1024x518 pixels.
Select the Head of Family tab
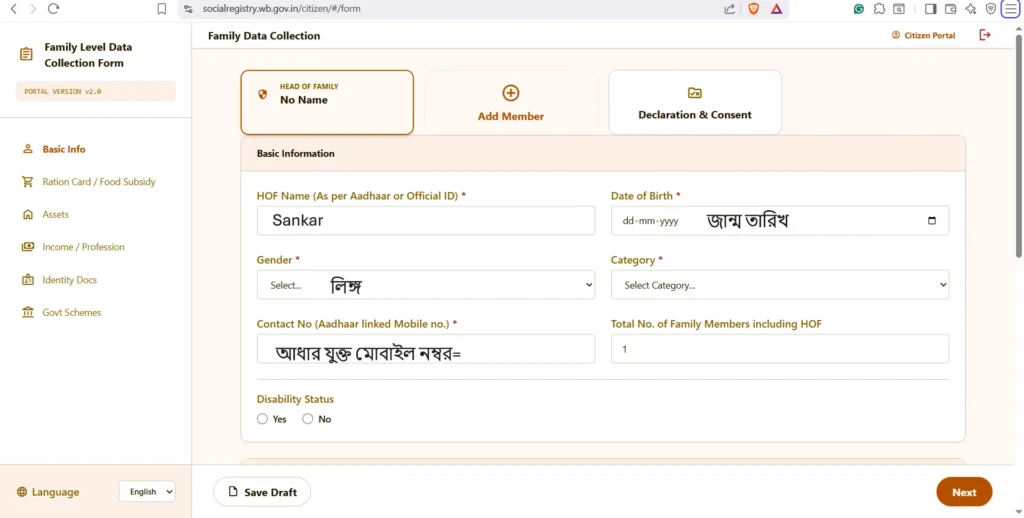coord(327,103)
